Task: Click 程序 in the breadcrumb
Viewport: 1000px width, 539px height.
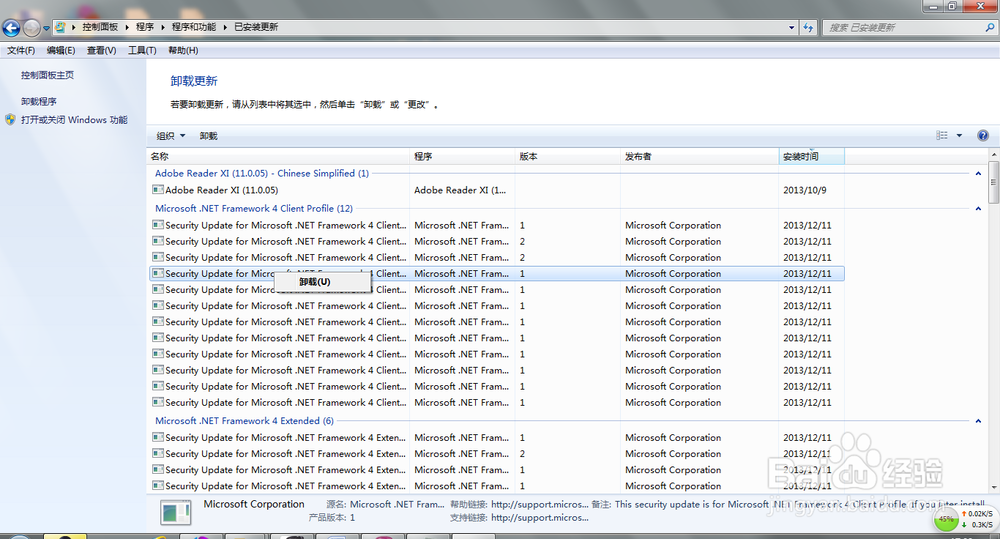Action: pos(145,27)
